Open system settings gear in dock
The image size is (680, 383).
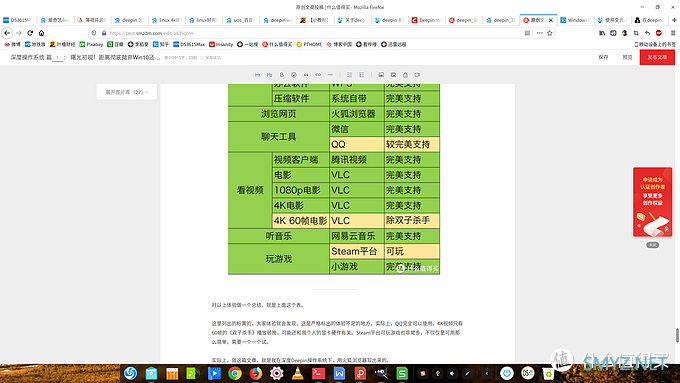[x=276, y=373]
